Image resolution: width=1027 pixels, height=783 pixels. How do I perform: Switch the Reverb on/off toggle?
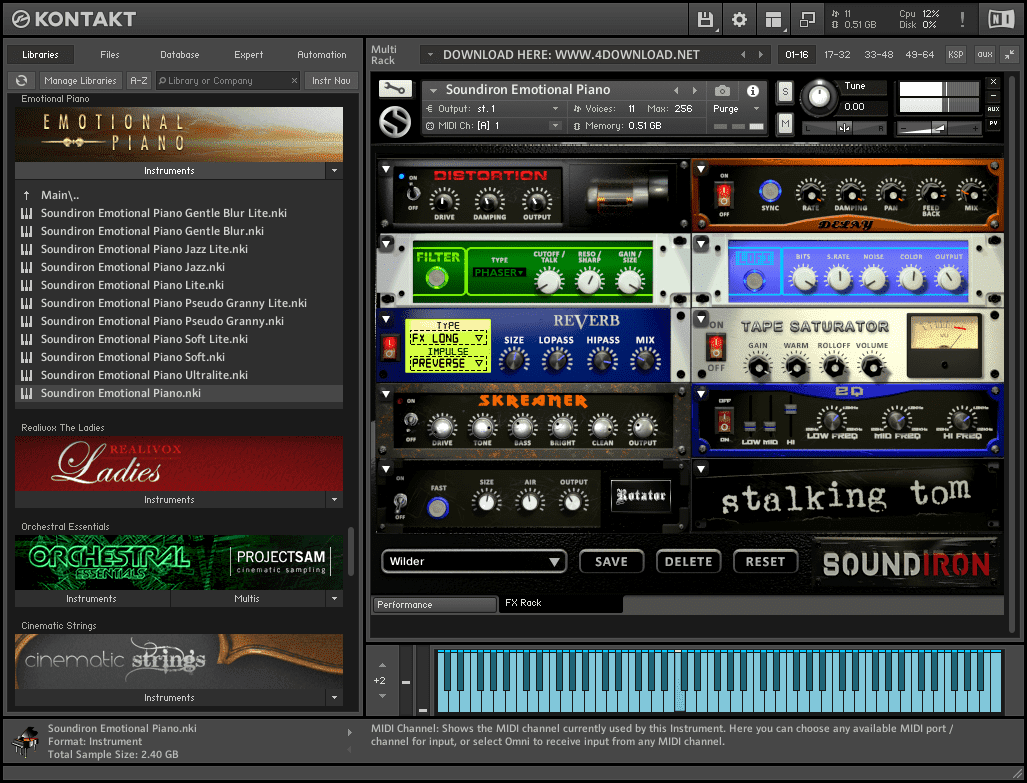389,347
